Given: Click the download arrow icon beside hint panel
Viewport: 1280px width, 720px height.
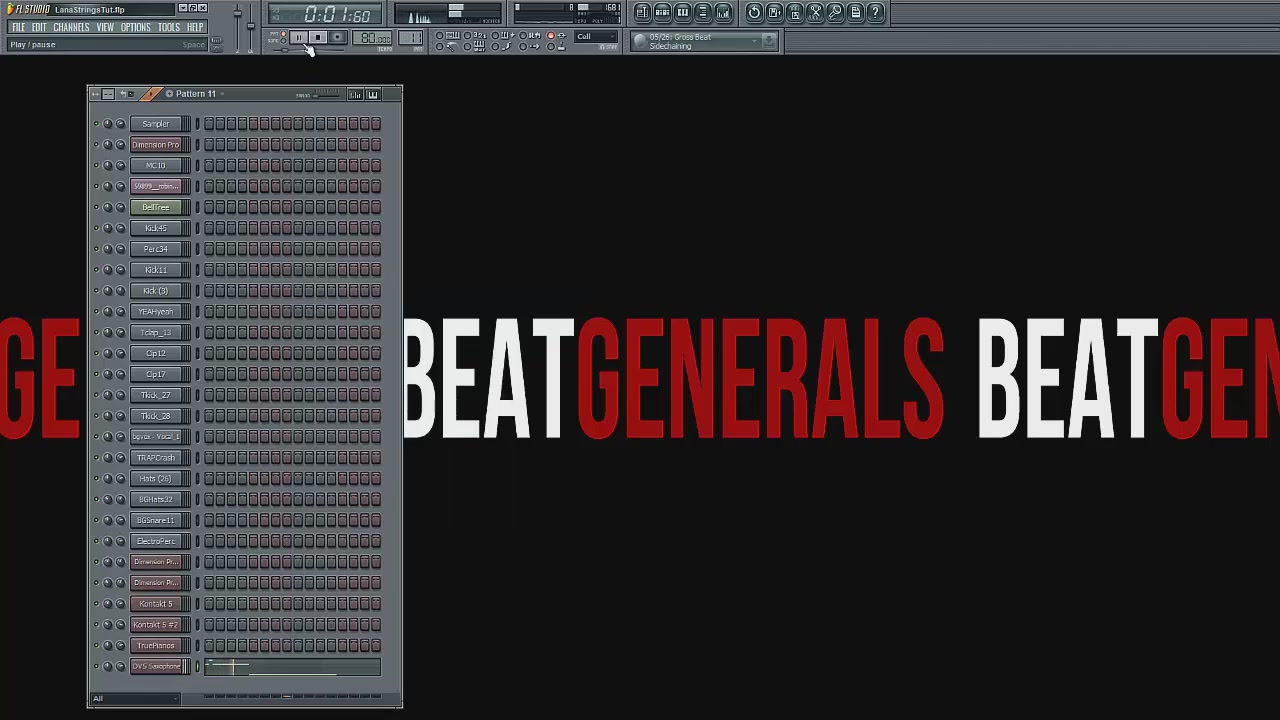Looking at the screenshot, I should tap(769, 41).
